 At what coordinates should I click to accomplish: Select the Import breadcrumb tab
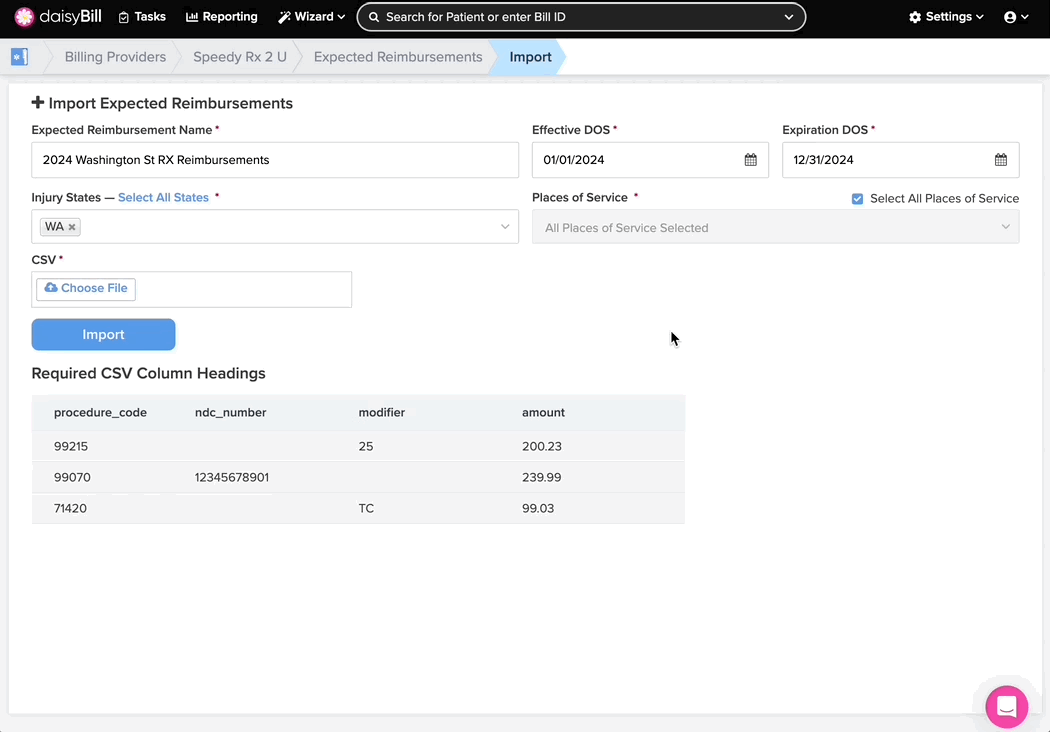click(530, 57)
